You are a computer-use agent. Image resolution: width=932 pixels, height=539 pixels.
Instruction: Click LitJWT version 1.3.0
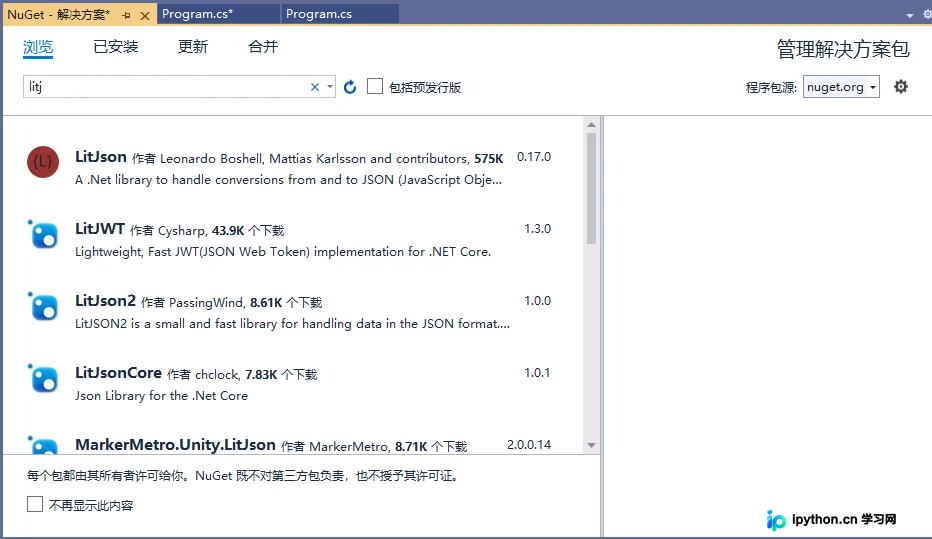[x=537, y=229]
